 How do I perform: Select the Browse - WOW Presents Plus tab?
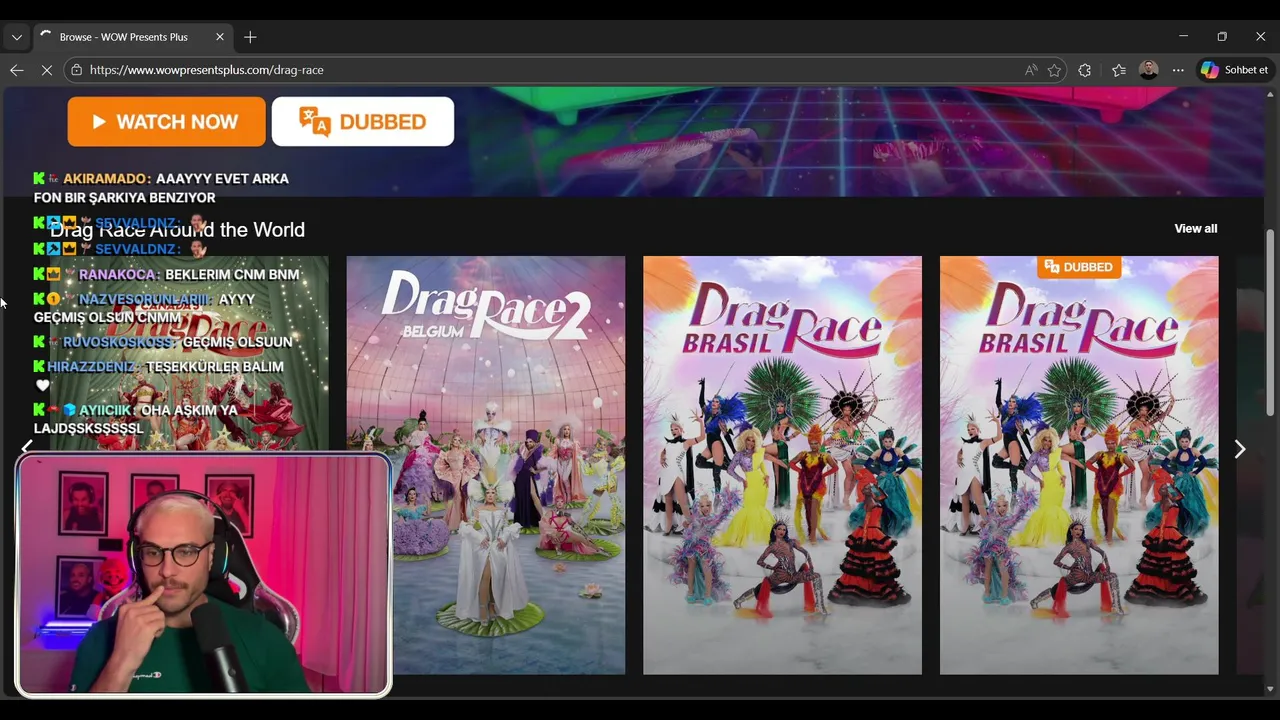(x=133, y=37)
